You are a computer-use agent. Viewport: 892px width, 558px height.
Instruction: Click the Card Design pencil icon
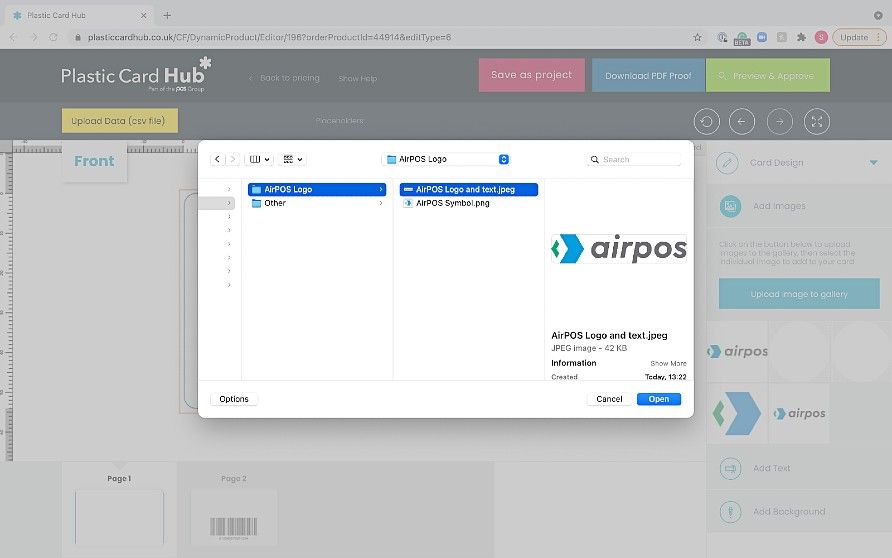pos(727,163)
